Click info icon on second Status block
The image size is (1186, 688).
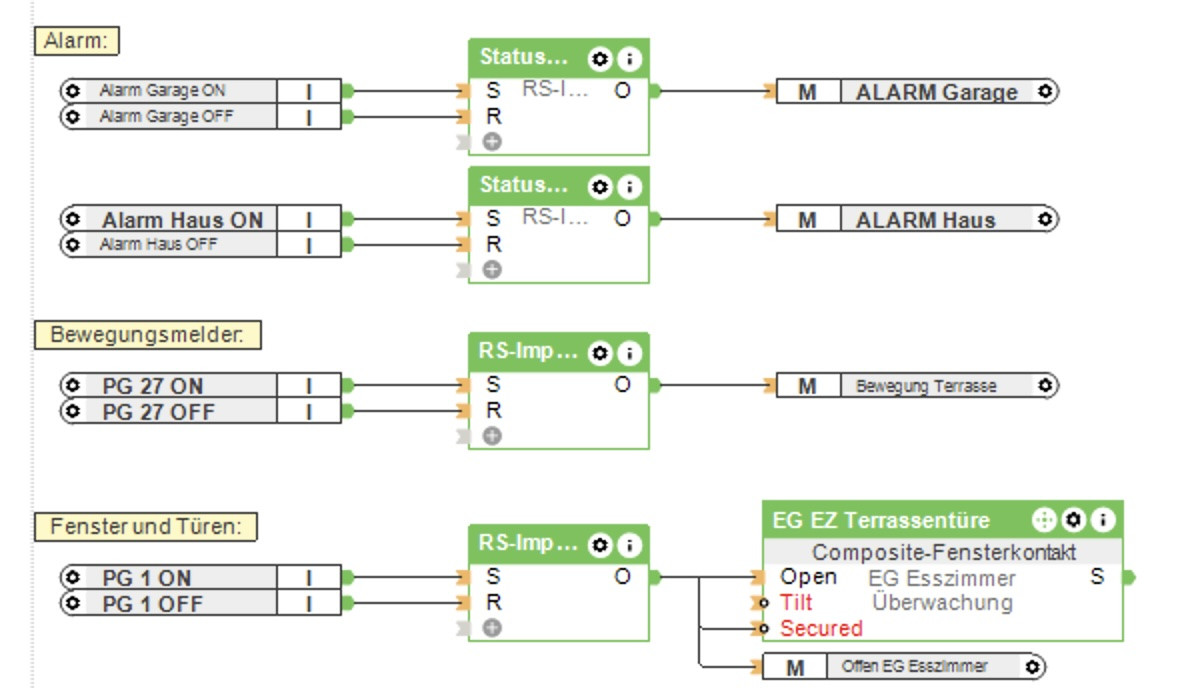pyautogui.click(x=629, y=187)
